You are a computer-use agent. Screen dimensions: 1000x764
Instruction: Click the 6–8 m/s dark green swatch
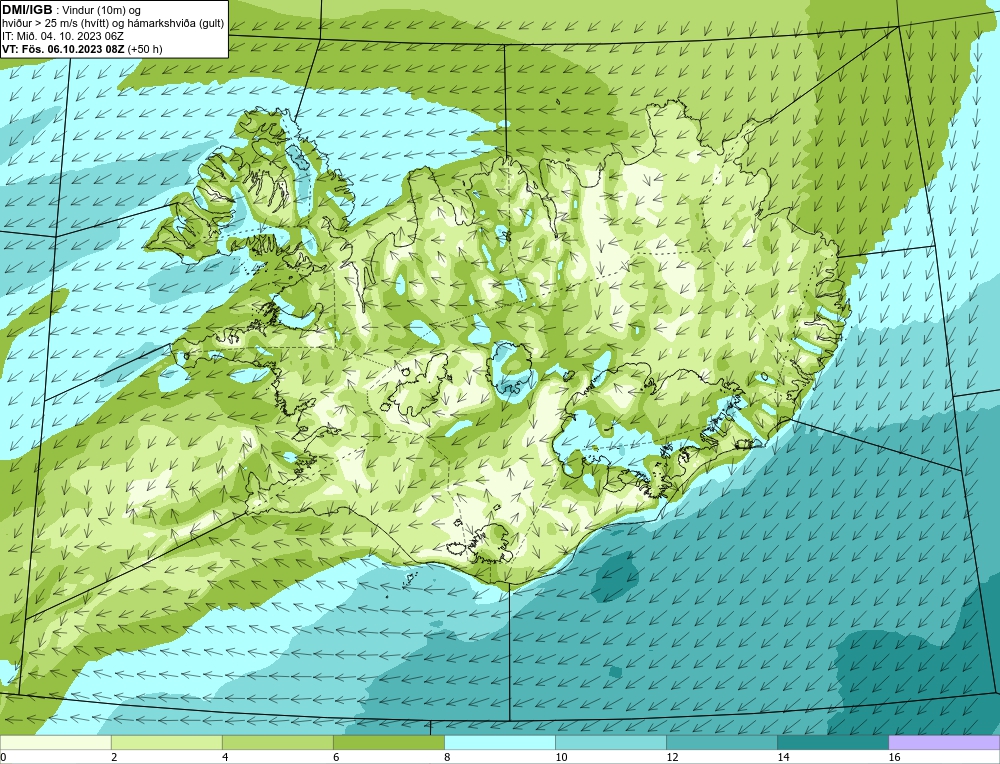pyautogui.click(x=388, y=742)
